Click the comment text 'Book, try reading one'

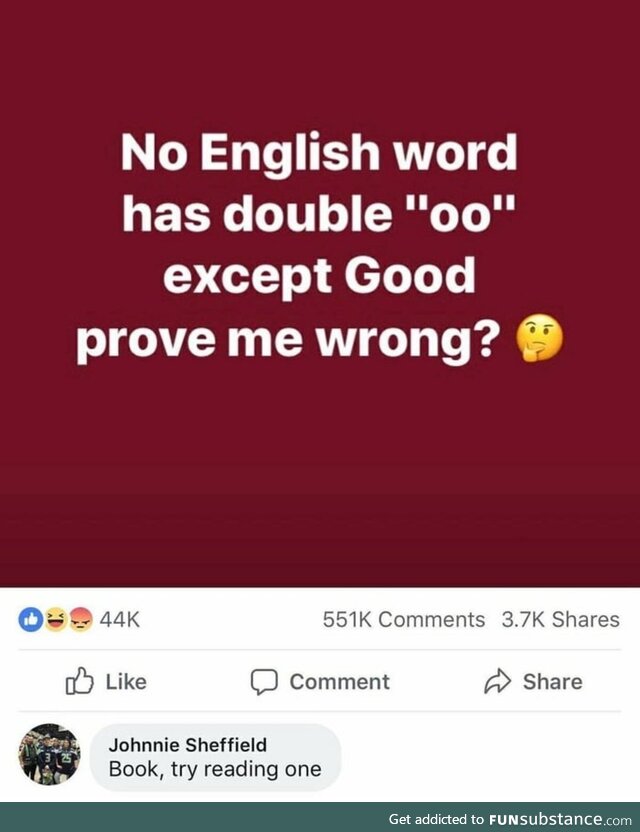pyautogui.click(x=215, y=769)
